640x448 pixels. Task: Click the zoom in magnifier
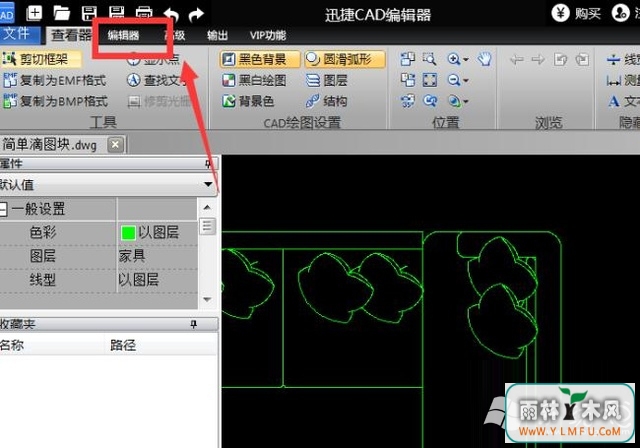click(x=453, y=60)
